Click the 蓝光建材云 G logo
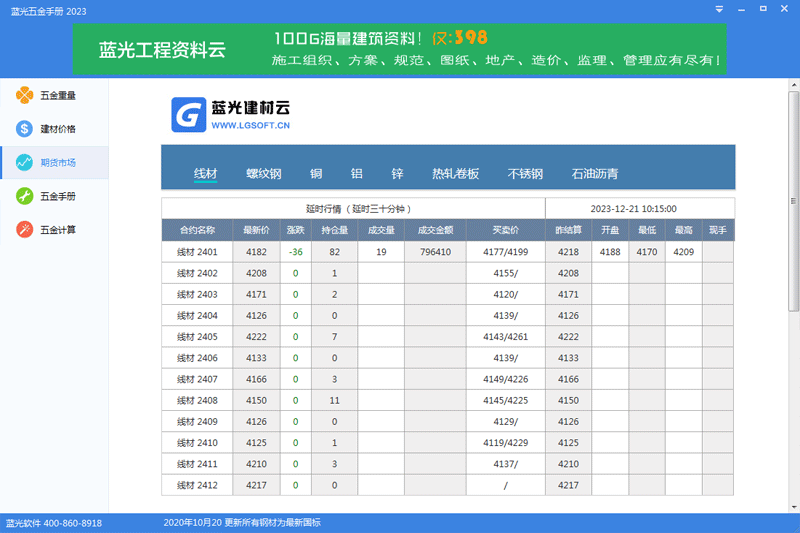Viewport: 800px width, 533px height. click(187, 114)
